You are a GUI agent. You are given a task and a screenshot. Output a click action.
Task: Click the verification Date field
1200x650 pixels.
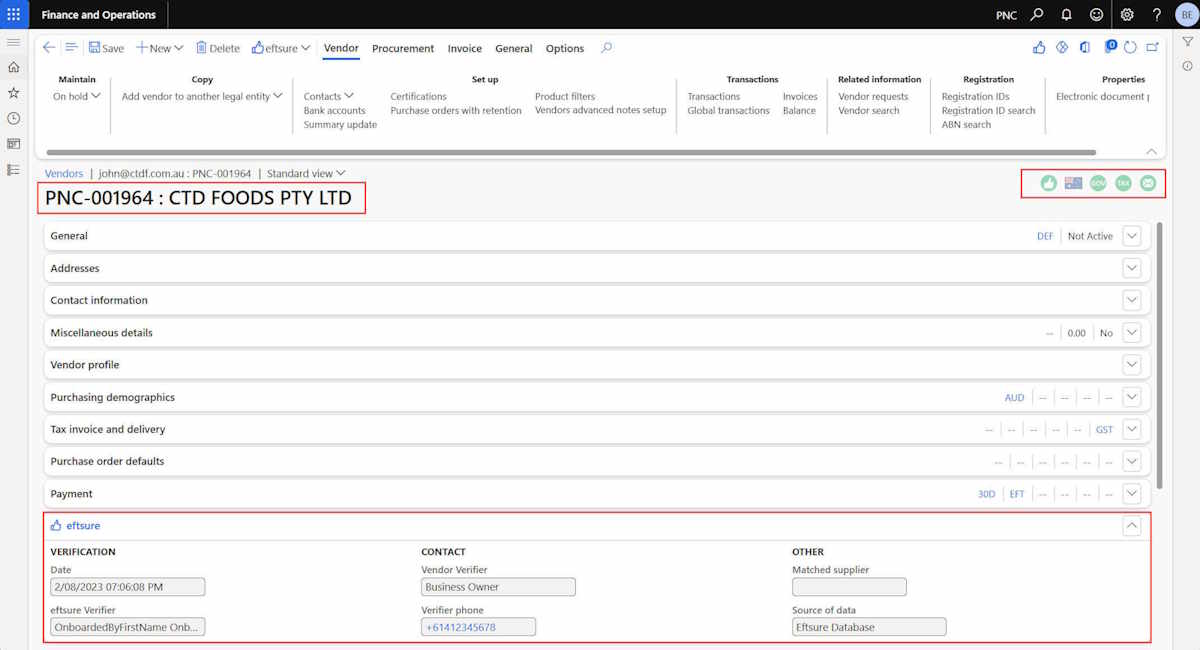(128, 587)
